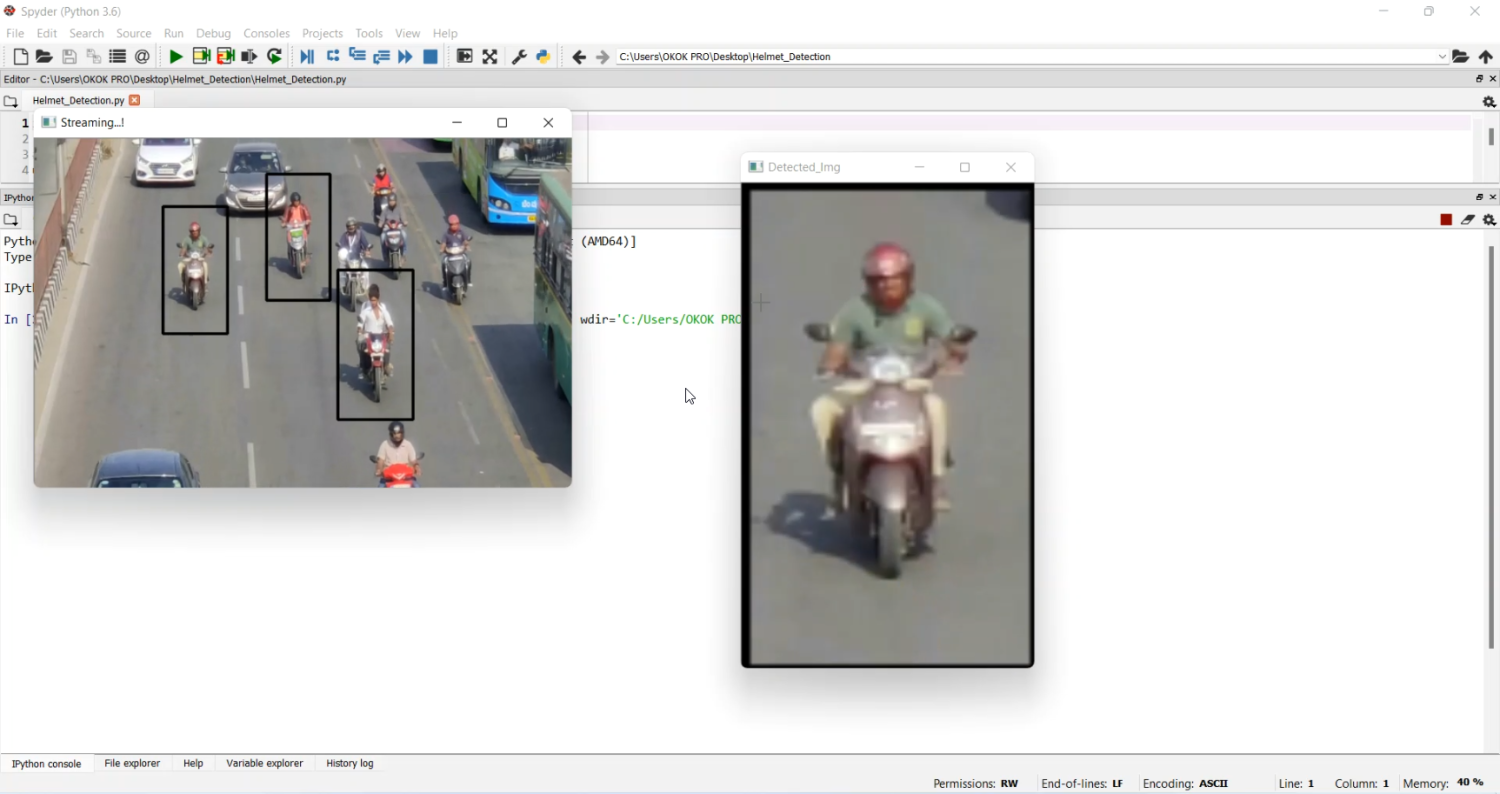The image size is (1500, 794).
Task: Re-run the last script
Action: pos(275,57)
